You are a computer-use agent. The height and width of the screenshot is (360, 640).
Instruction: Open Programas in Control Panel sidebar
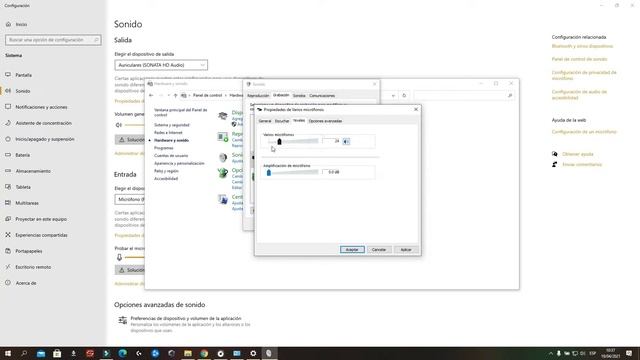tap(164, 148)
